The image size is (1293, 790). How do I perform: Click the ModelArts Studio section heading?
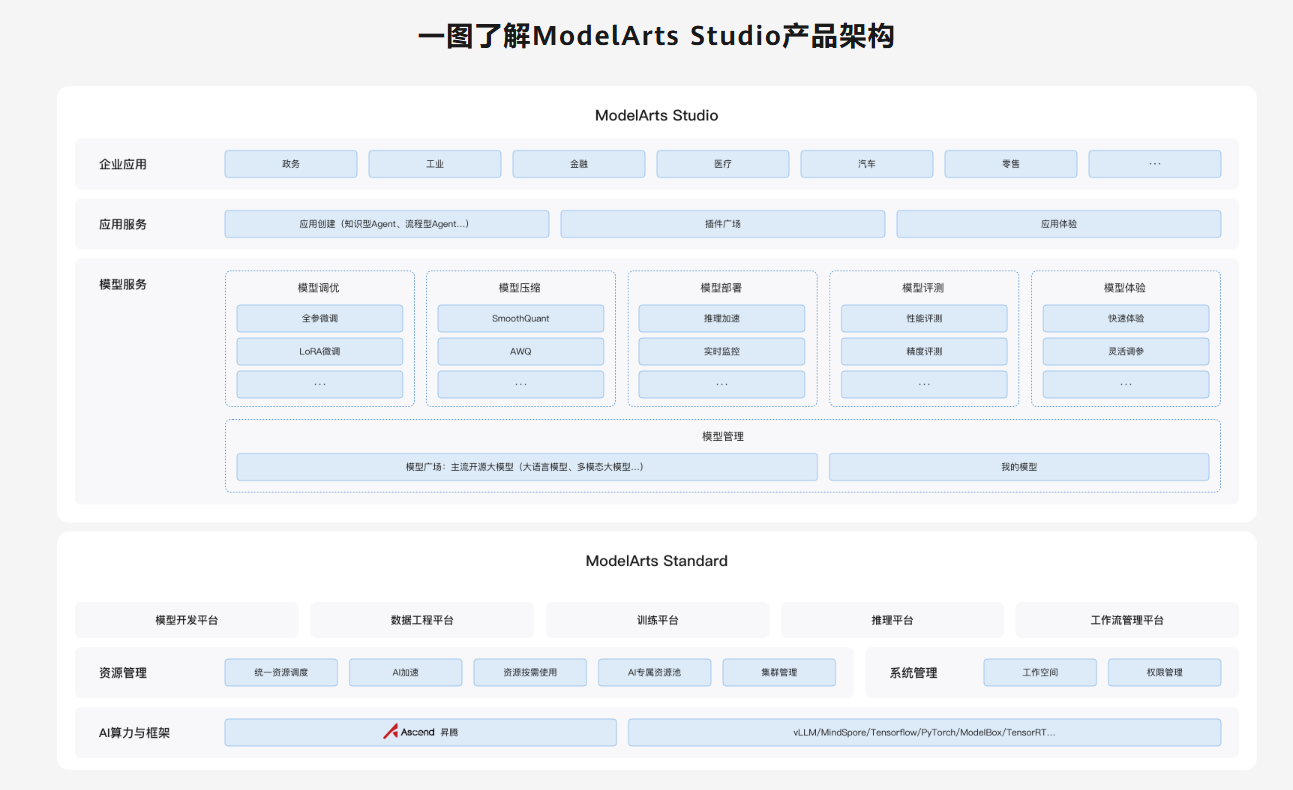click(657, 115)
